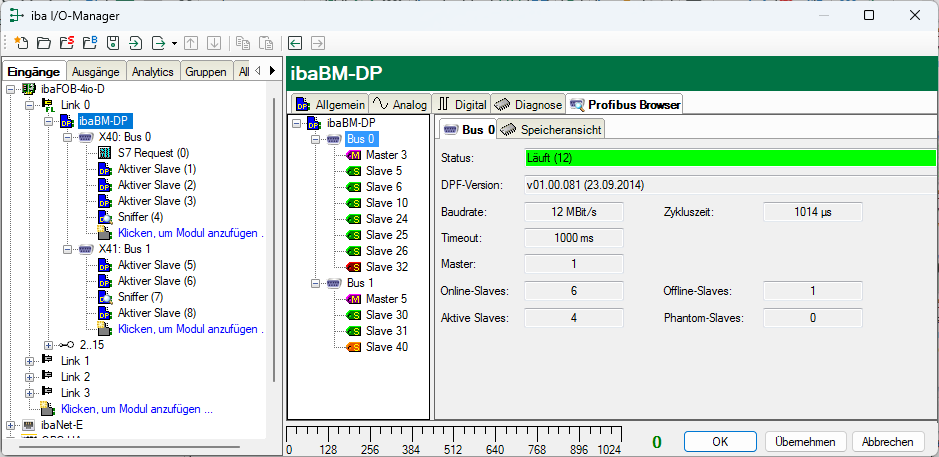Open the Analytics tab
The image size is (939, 457).
tap(153, 71)
